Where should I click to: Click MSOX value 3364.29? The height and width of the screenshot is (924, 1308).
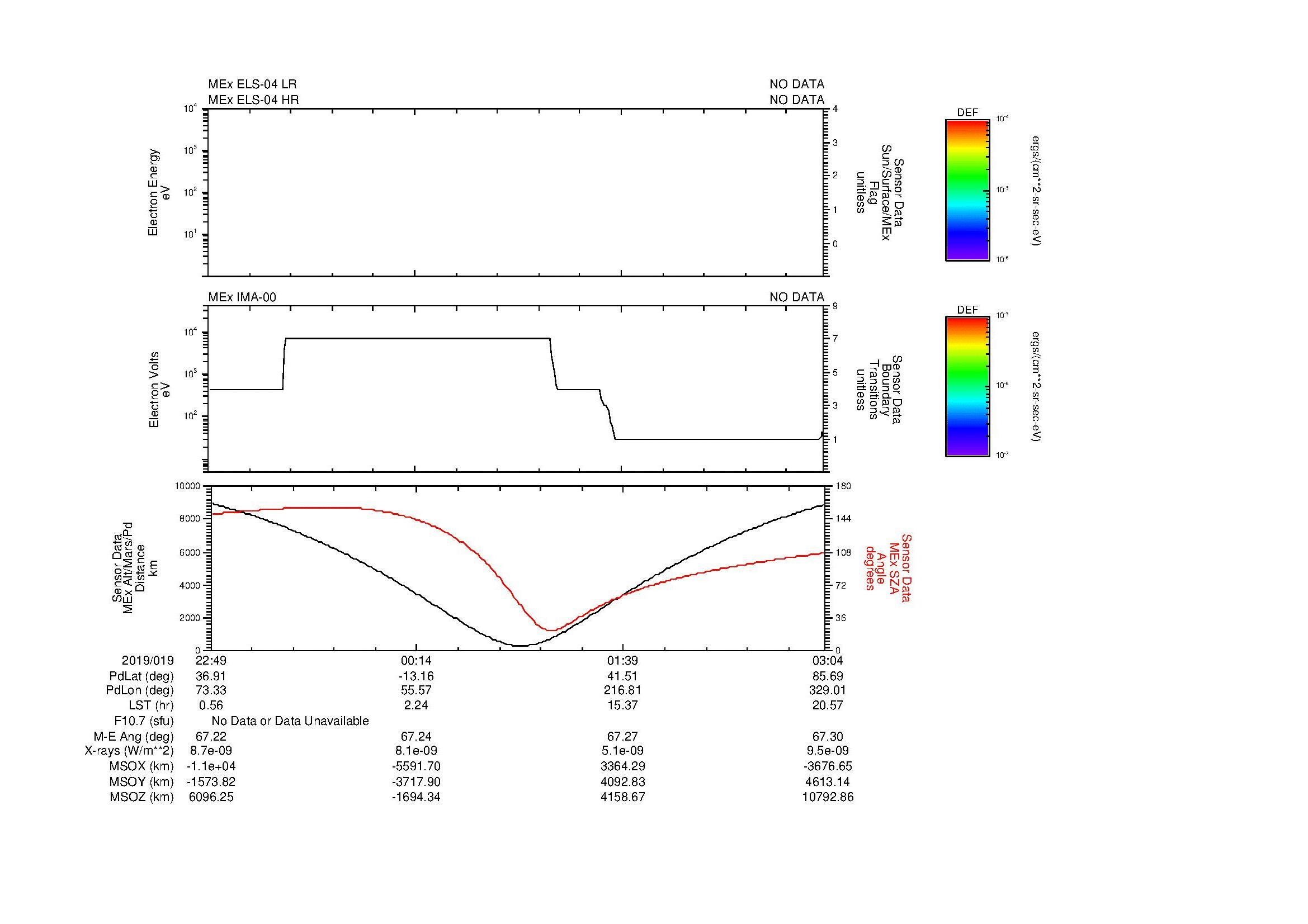tap(622, 767)
